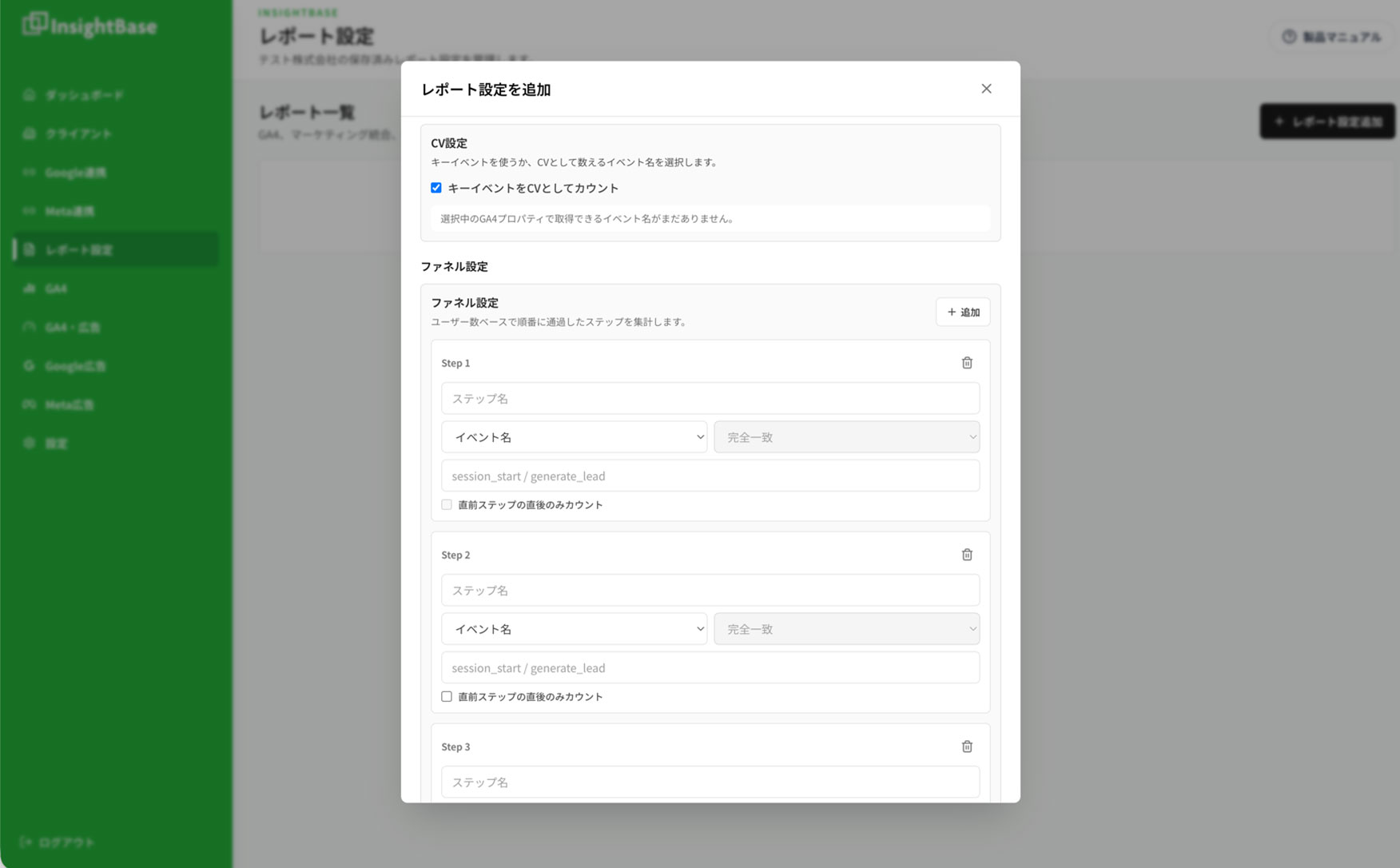Select Google連携 in sidebar
Screen dimensions: 1400x868
(x=115, y=172)
